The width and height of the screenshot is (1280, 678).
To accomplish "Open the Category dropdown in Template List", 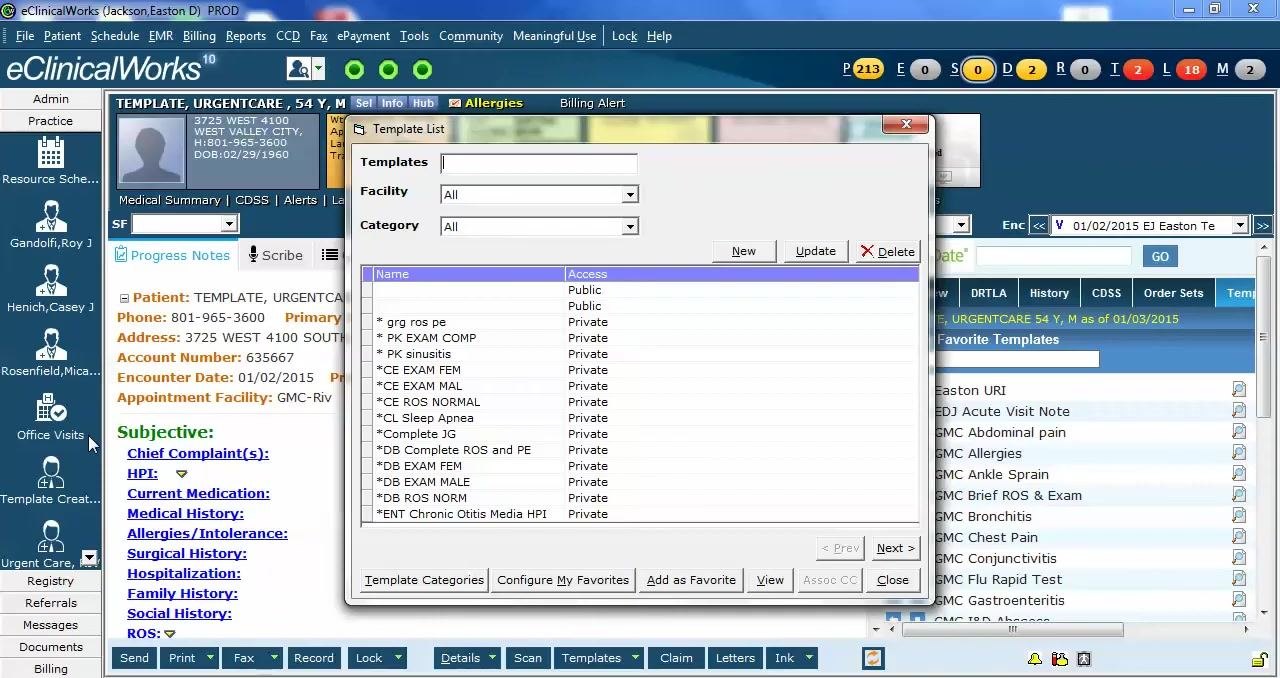I will coord(629,227).
